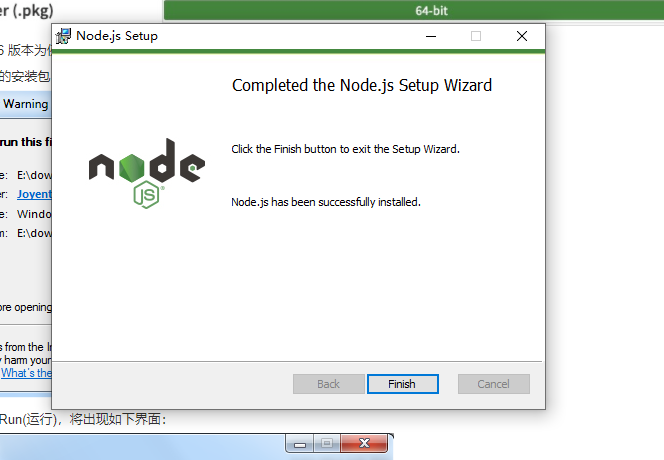This screenshot has height=460, width=664.
Task: Click the greyed-out Back button
Action: 329,384
